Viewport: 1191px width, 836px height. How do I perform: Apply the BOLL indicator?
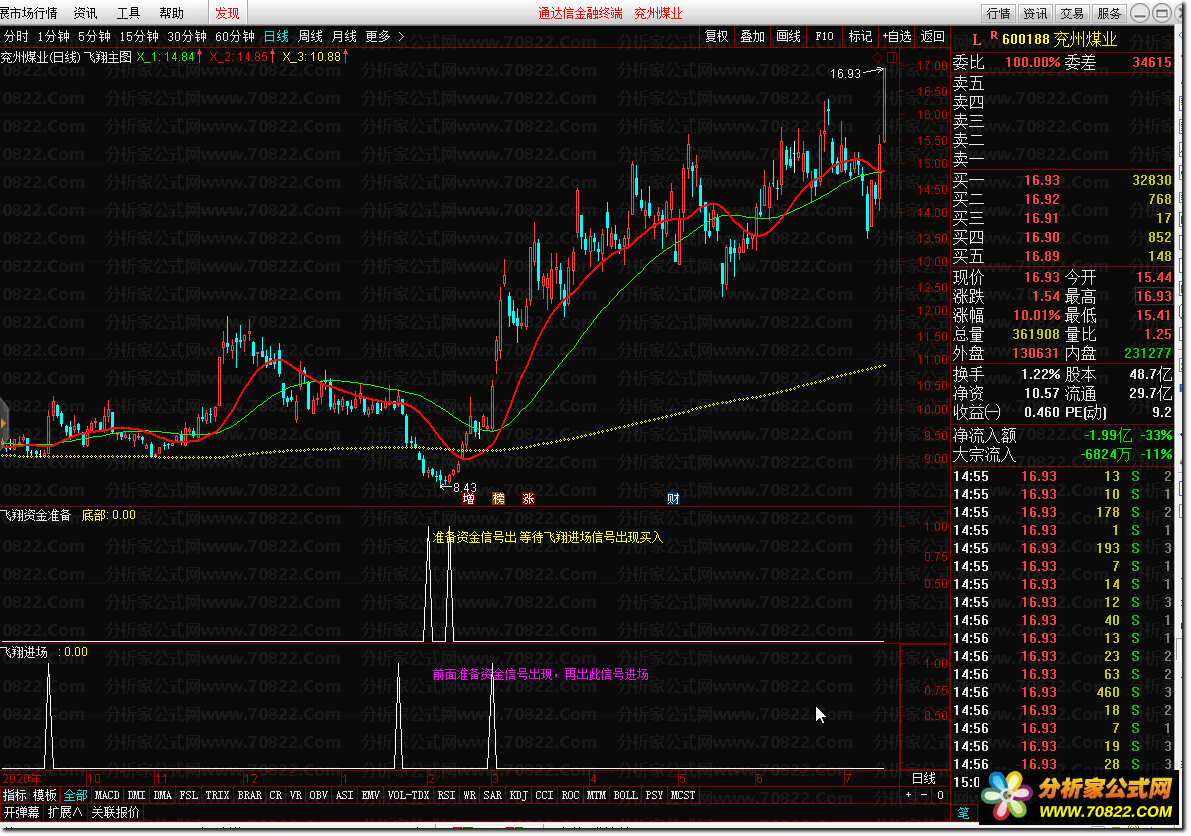625,795
